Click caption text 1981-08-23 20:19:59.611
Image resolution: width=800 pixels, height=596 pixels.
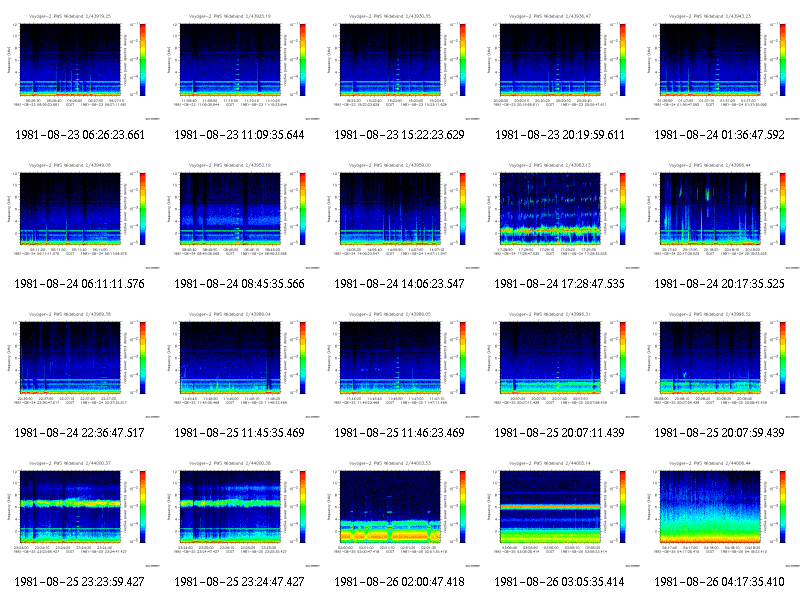(560, 135)
